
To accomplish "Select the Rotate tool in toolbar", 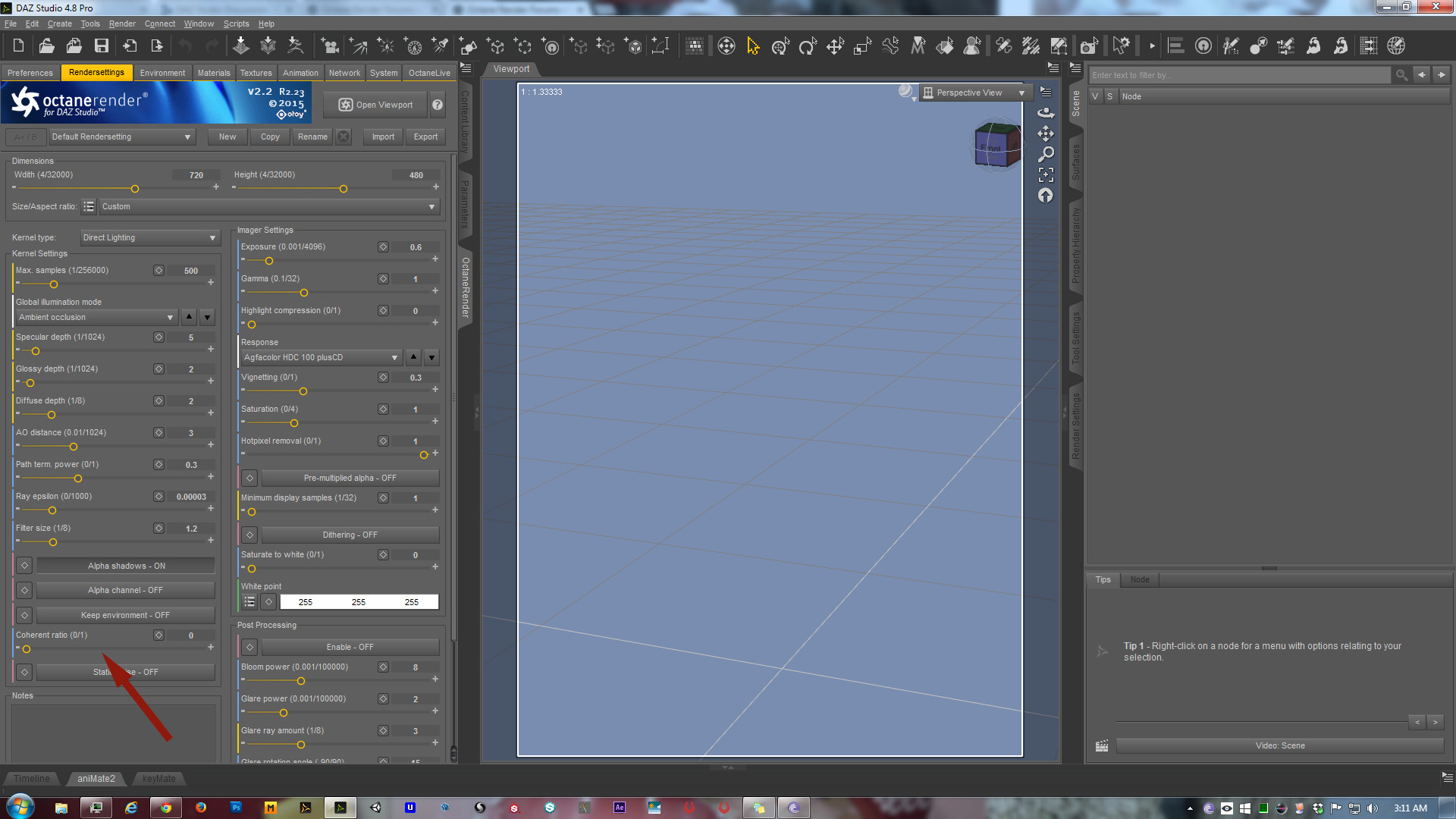I will (808, 46).
